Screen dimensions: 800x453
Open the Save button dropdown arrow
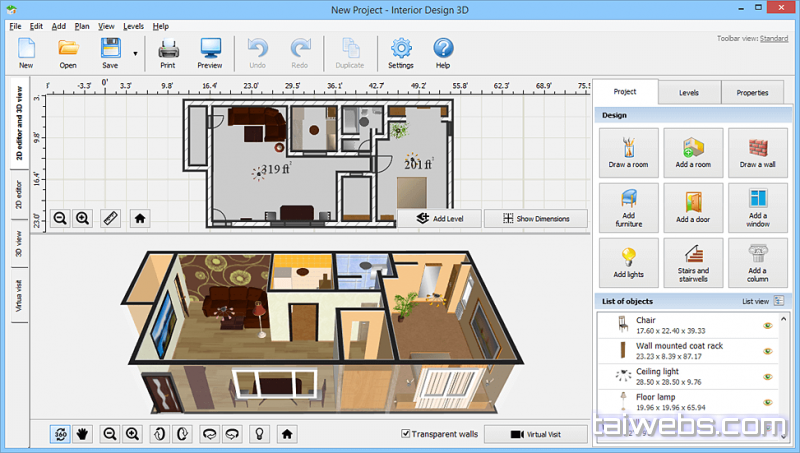134,53
